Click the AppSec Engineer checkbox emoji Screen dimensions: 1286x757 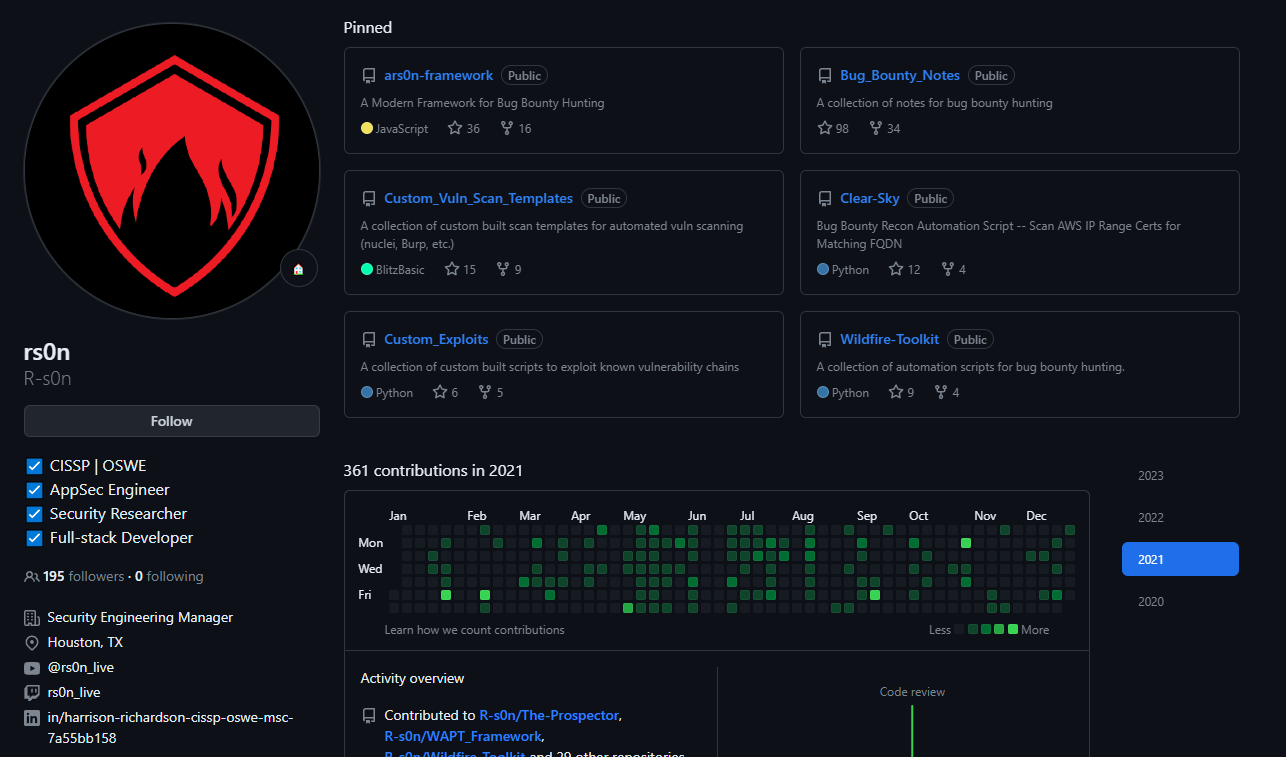34,490
